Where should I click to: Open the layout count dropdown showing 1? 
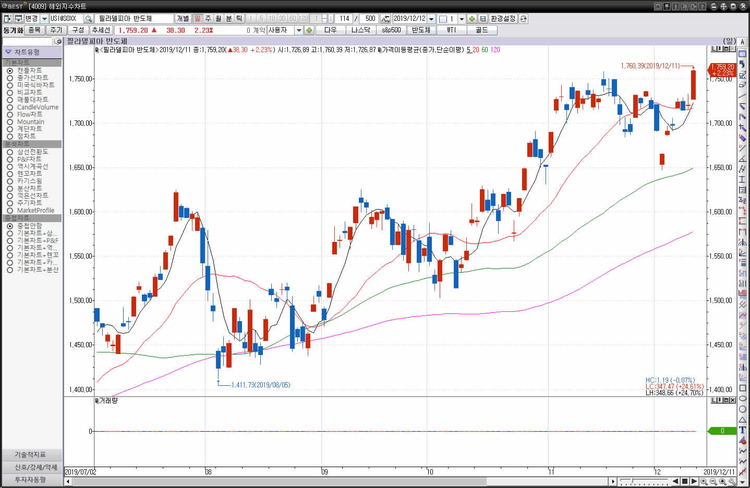pos(462,19)
